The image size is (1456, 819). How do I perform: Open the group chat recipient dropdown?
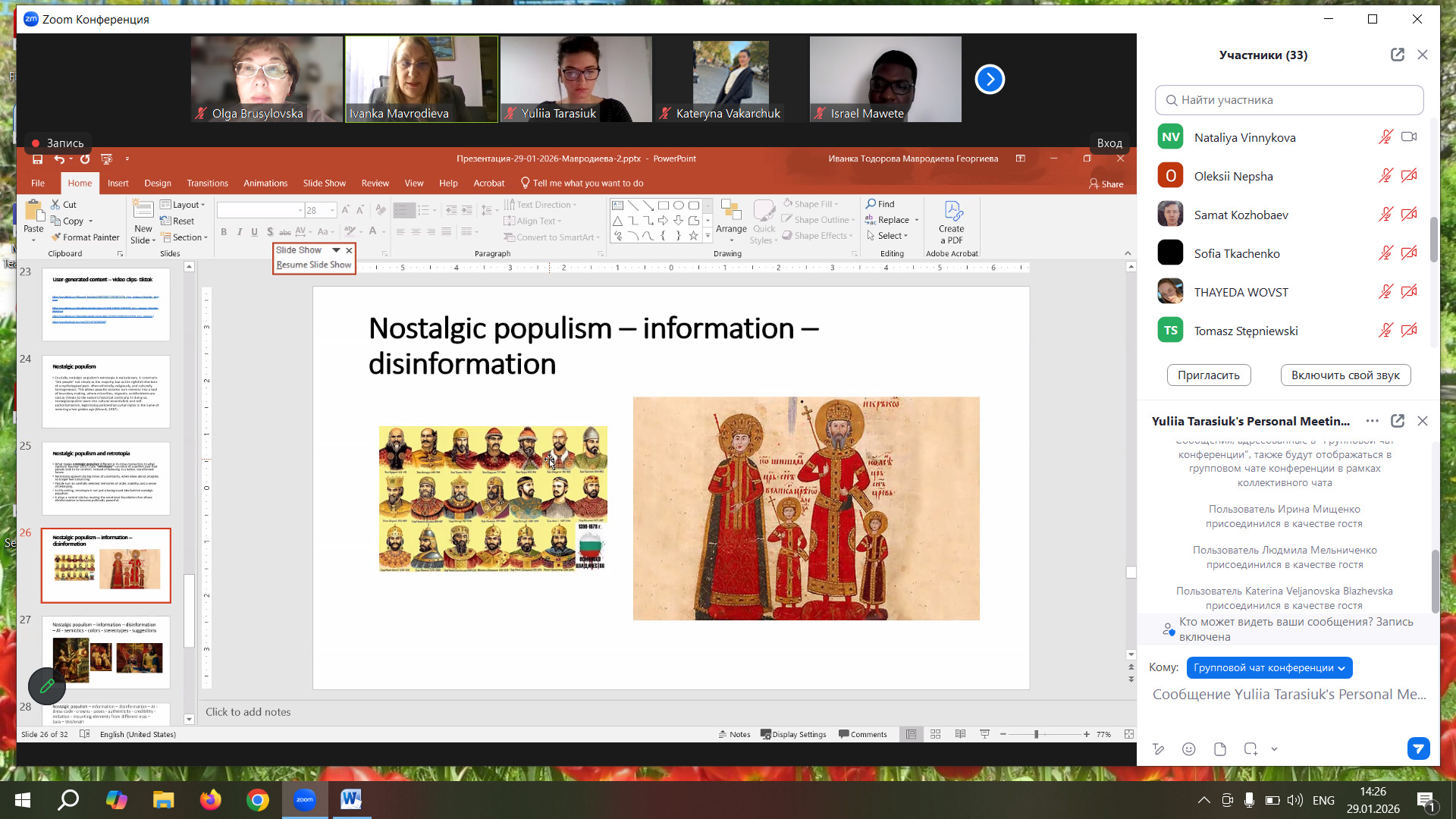point(1269,667)
